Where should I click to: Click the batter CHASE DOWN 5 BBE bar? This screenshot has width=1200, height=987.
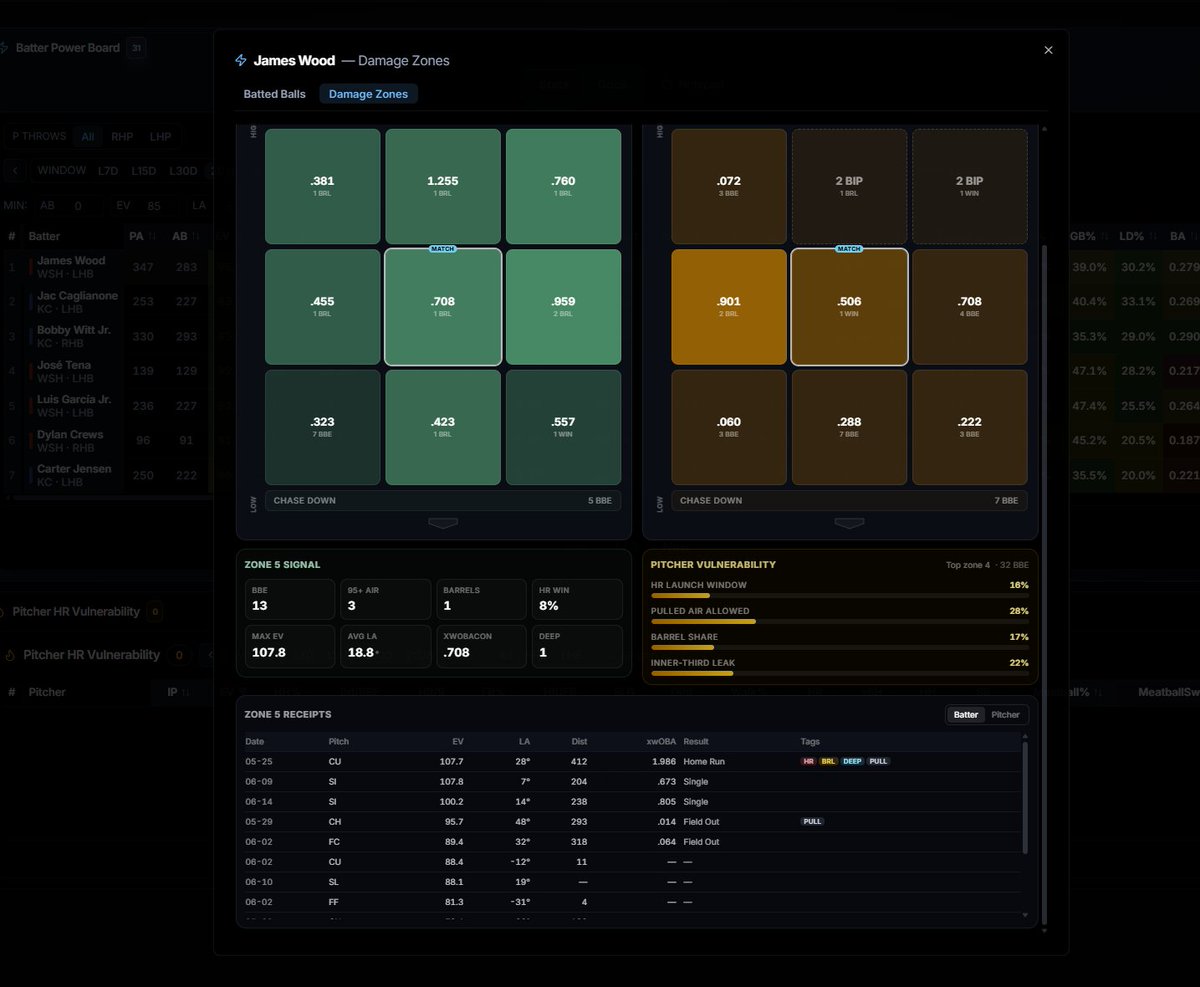443,500
